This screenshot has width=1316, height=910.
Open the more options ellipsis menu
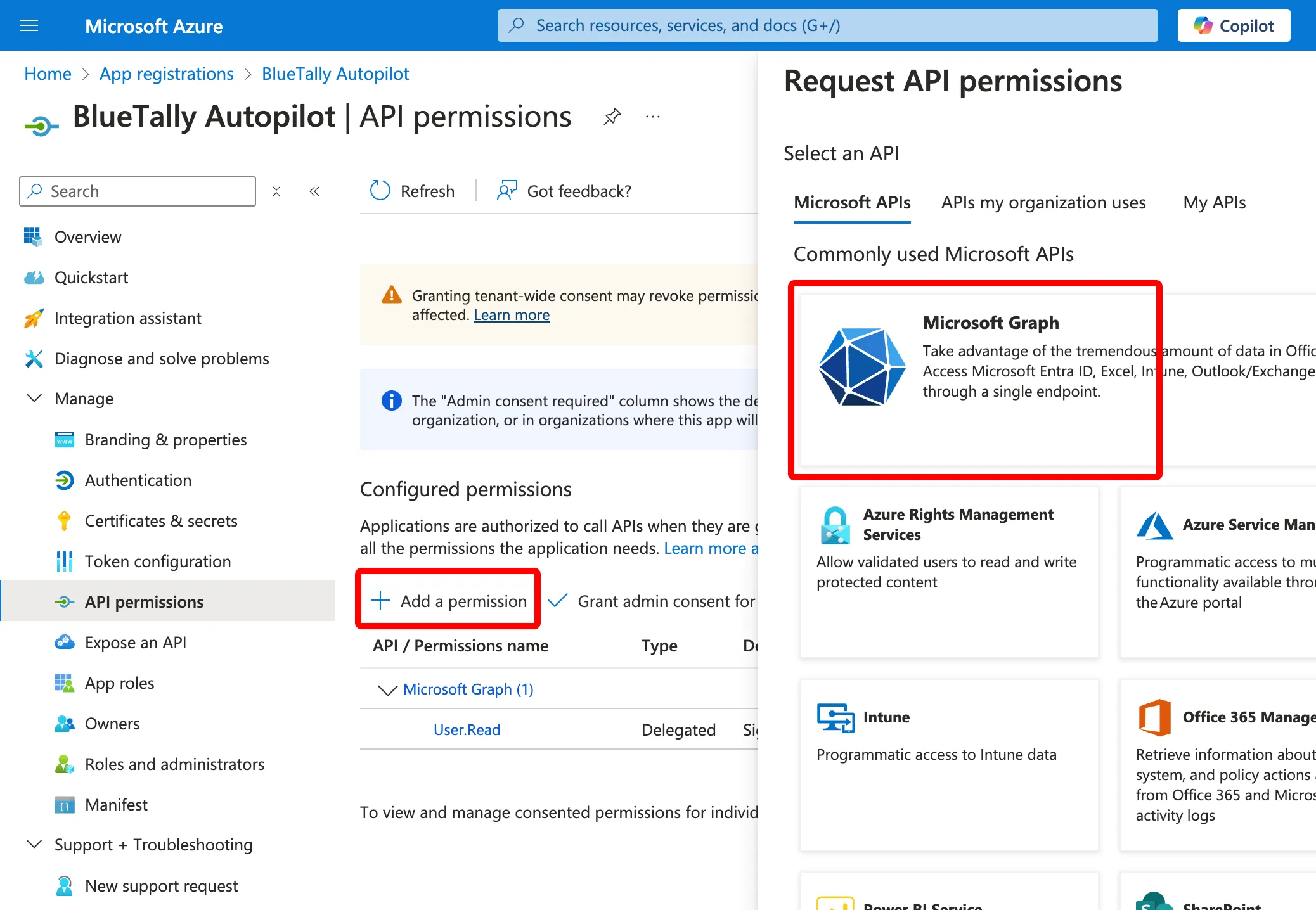(x=653, y=117)
